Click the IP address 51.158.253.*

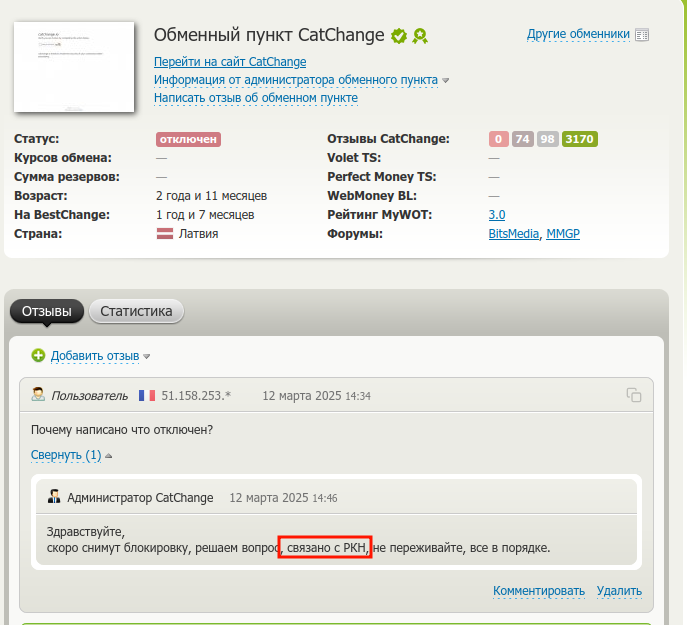196,396
